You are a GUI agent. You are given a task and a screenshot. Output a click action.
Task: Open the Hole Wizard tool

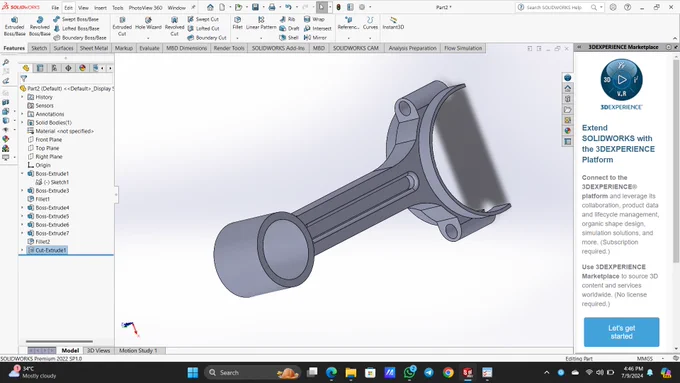tap(148, 23)
